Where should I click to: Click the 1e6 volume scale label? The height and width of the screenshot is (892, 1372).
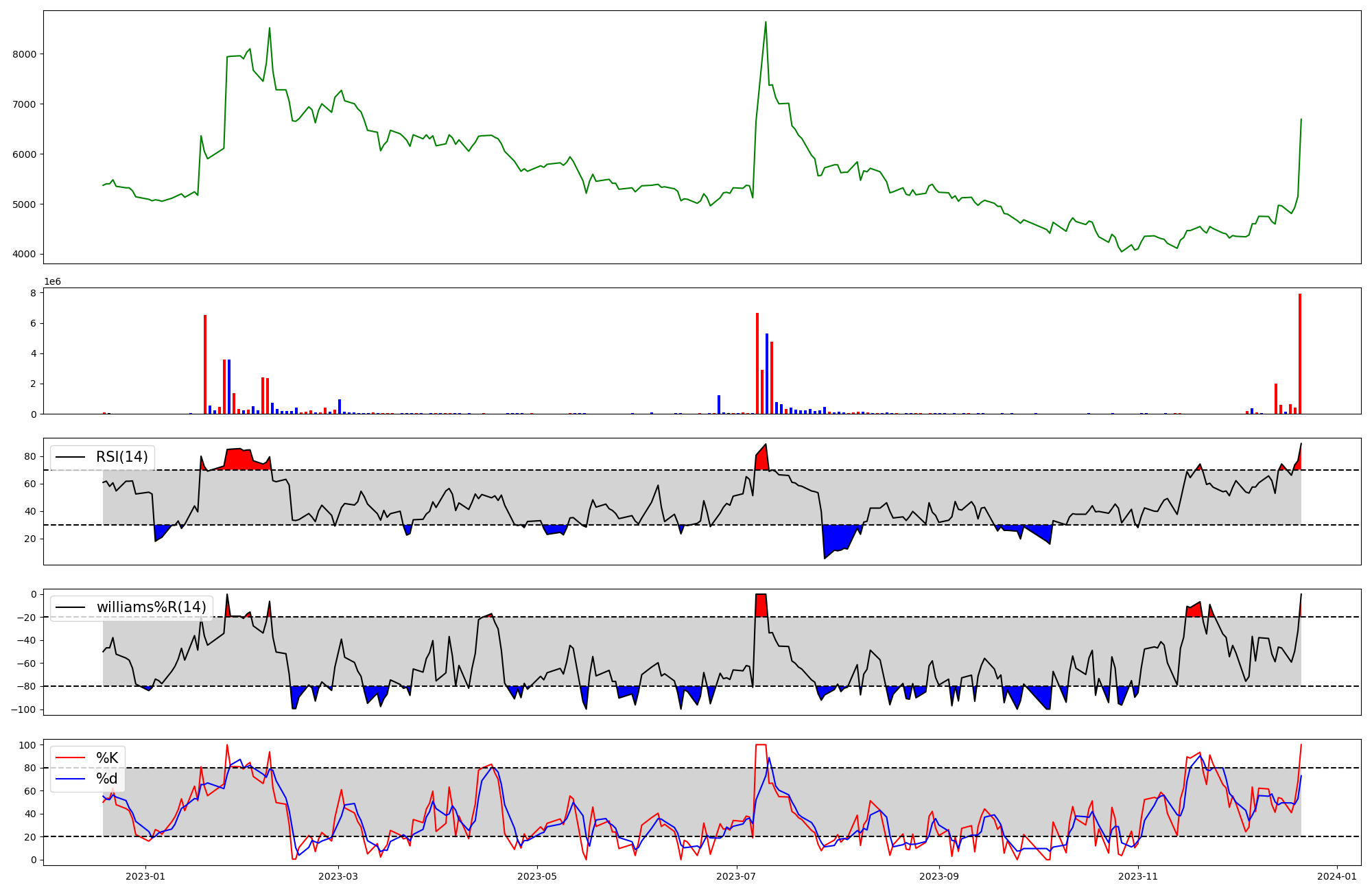(53, 282)
